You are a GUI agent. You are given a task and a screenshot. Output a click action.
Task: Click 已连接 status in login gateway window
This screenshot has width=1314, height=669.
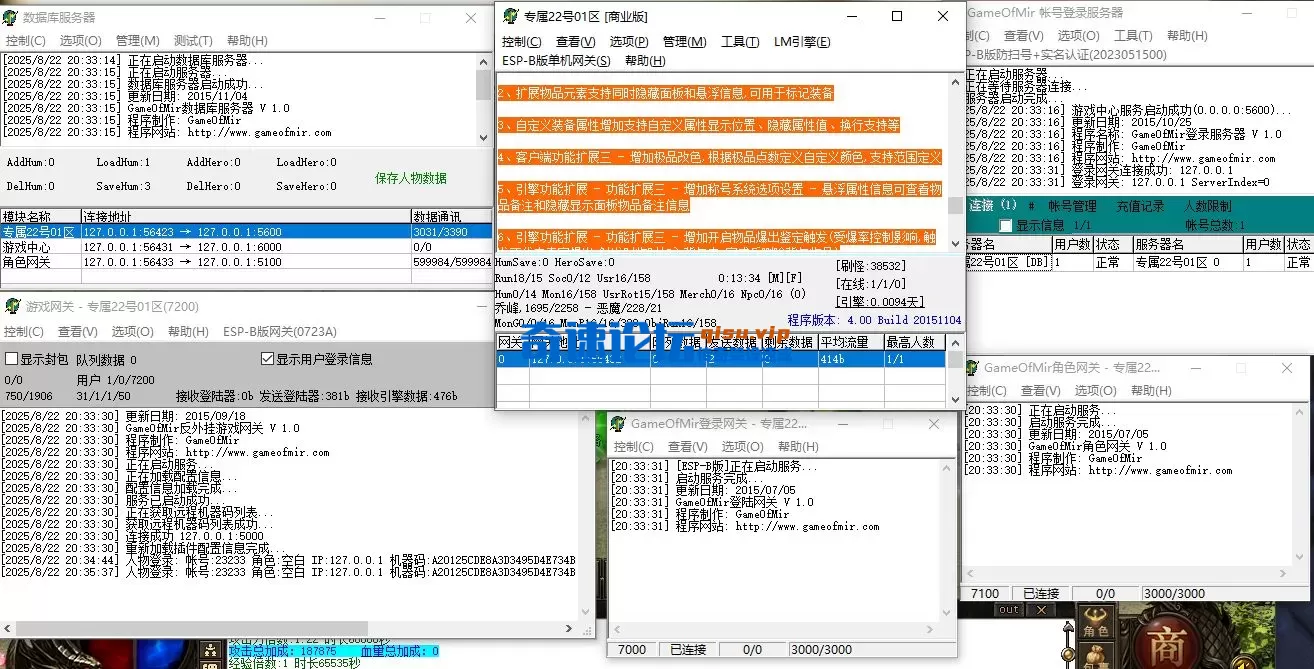point(688,650)
